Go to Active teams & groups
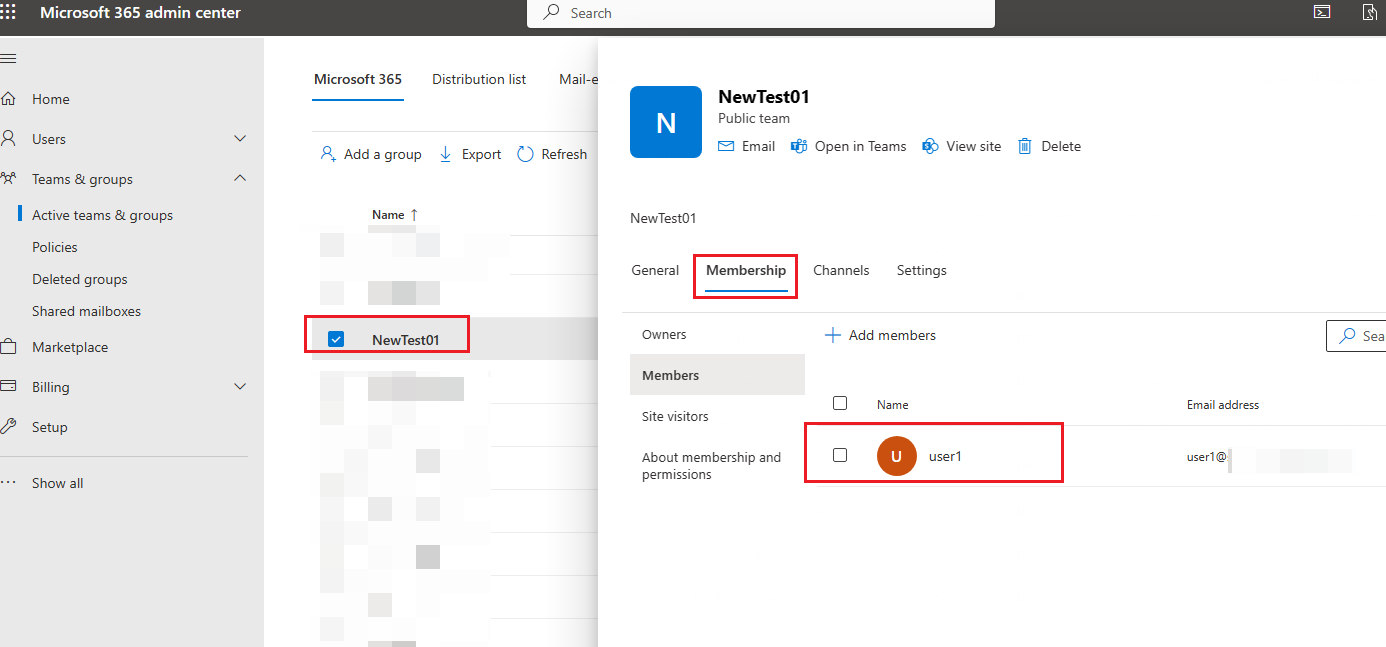Image resolution: width=1386 pixels, height=647 pixels. [x=102, y=215]
